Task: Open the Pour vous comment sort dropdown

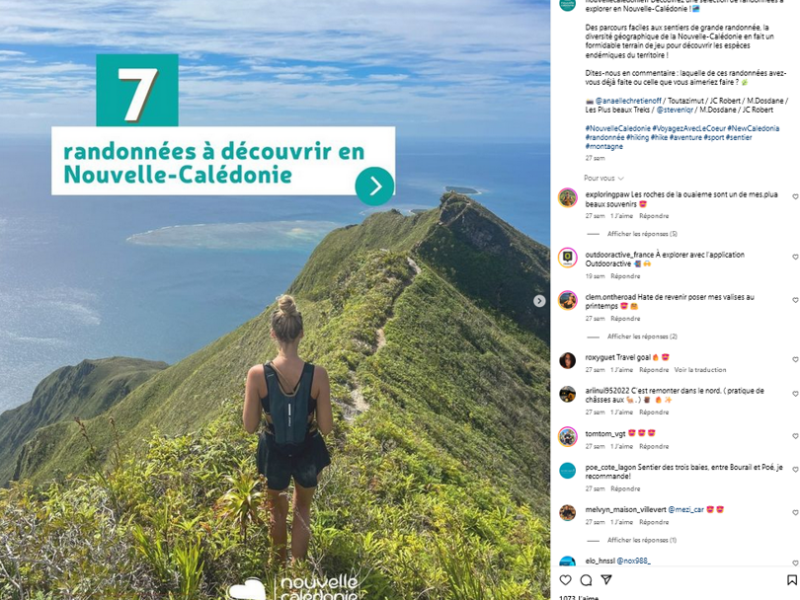Action: tap(604, 178)
